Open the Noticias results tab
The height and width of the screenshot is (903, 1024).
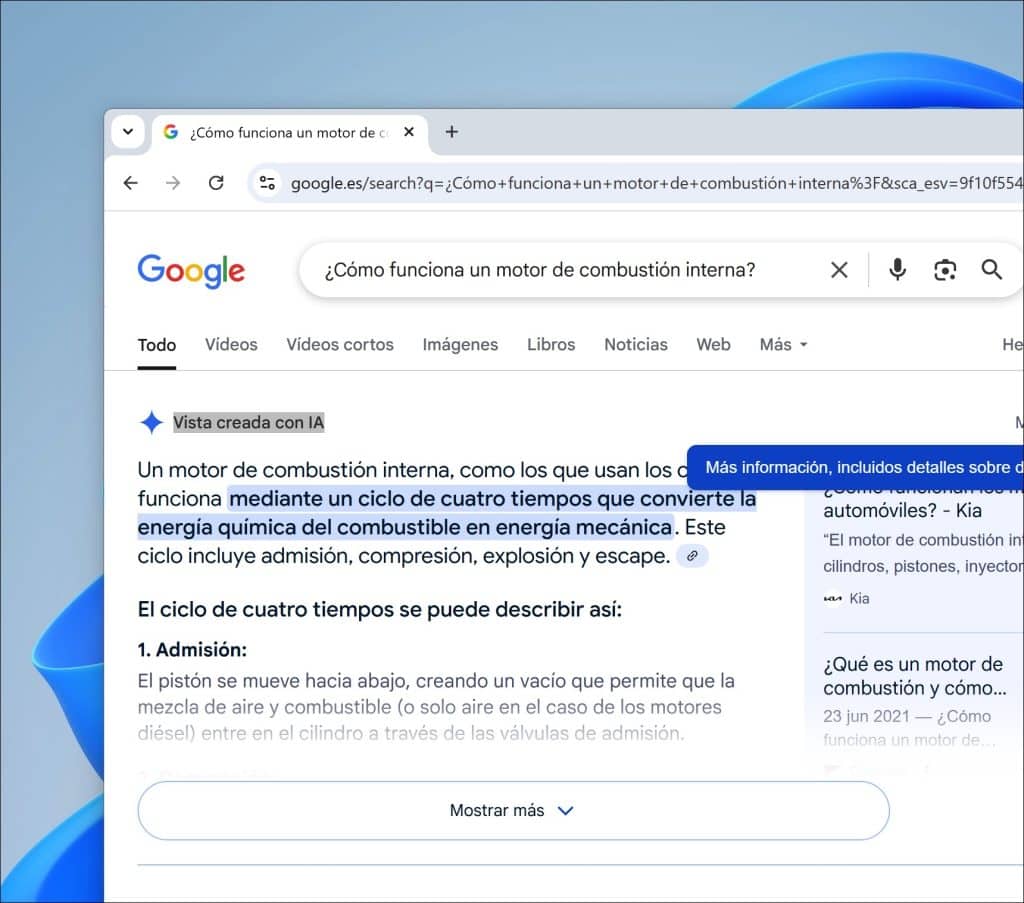pyautogui.click(x=636, y=345)
